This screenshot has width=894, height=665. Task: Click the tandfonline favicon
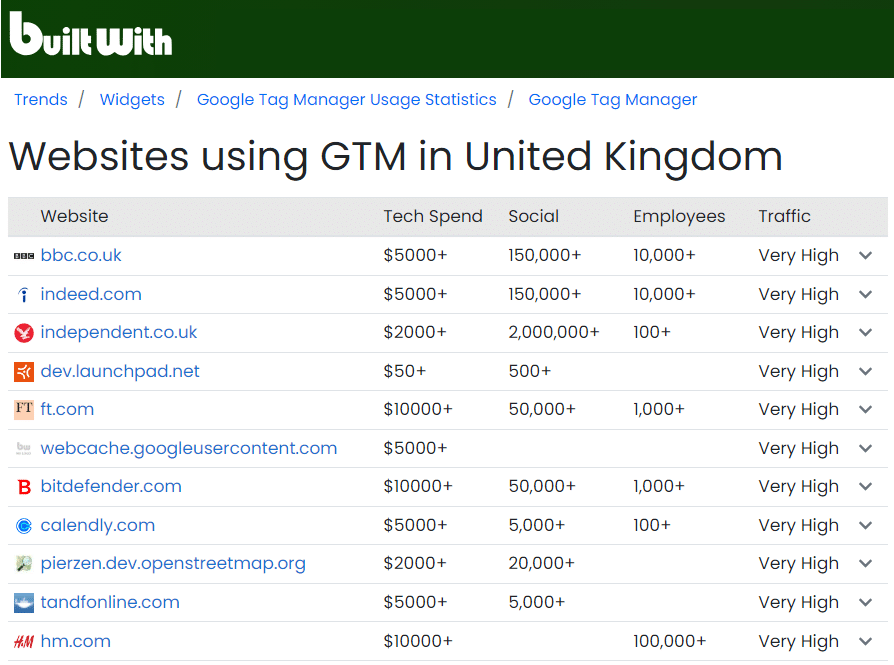pyautogui.click(x=24, y=603)
